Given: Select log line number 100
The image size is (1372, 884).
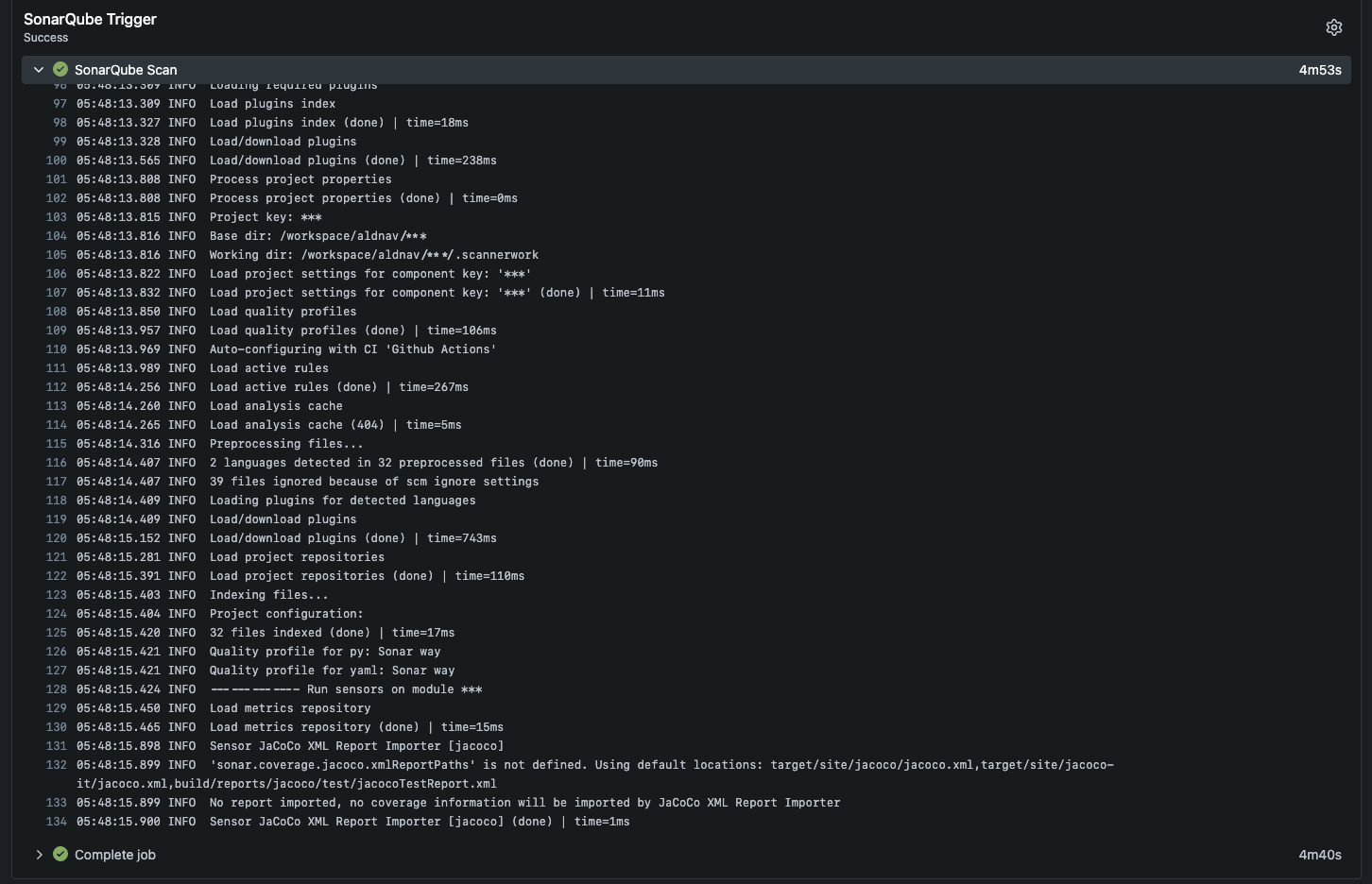Looking at the screenshot, I should [x=56, y=161].
